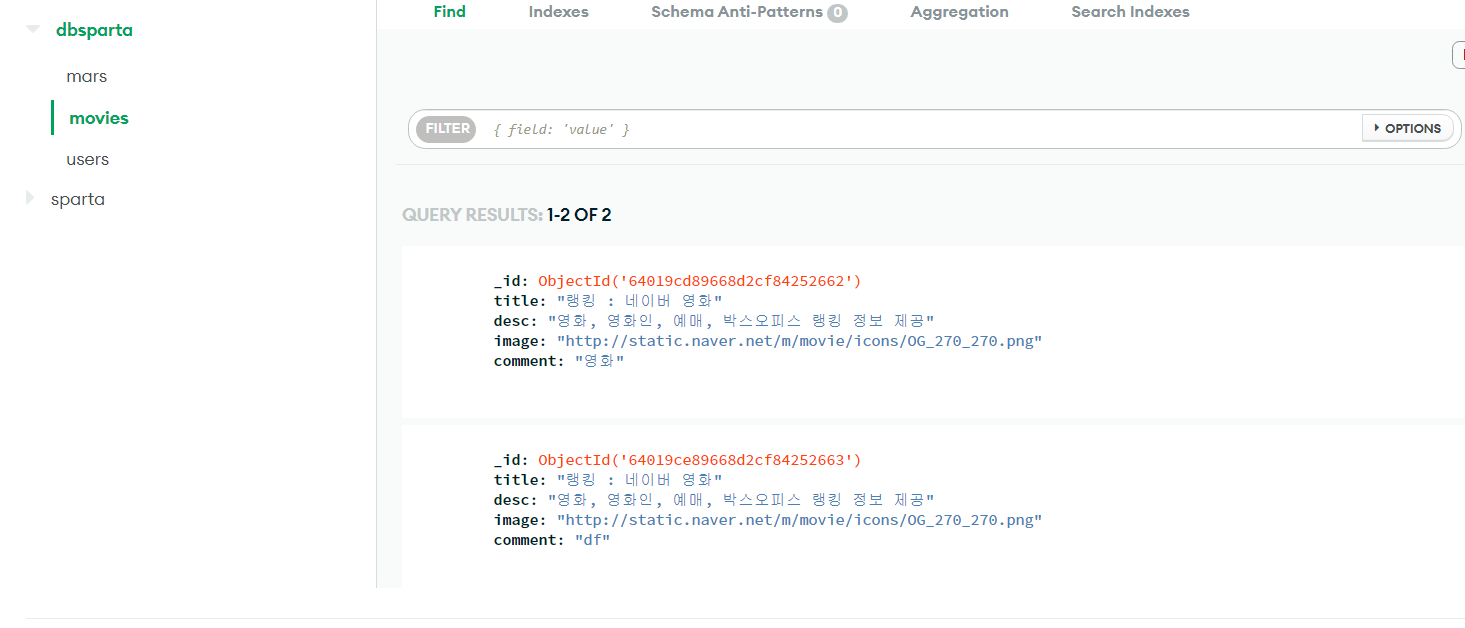1465x628 pixels.
Task: Select ObjectId ending in 2662
Action: tap(699, 281)
